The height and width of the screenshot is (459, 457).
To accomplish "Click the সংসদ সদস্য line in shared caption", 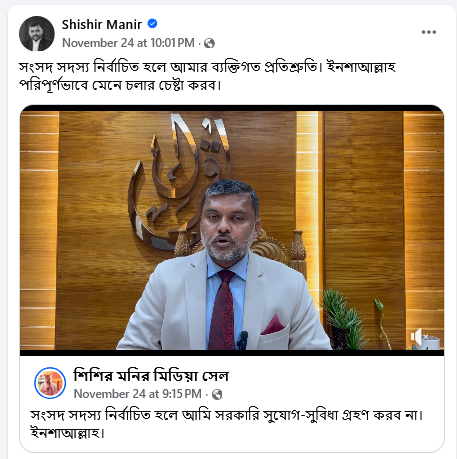I will tap(227, 415).
